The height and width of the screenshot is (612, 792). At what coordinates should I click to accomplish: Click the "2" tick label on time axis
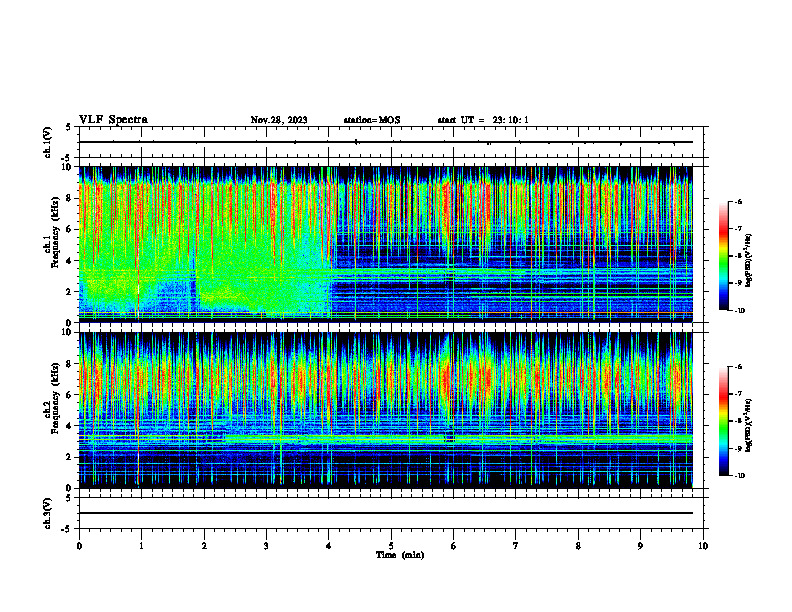point(204,546)
